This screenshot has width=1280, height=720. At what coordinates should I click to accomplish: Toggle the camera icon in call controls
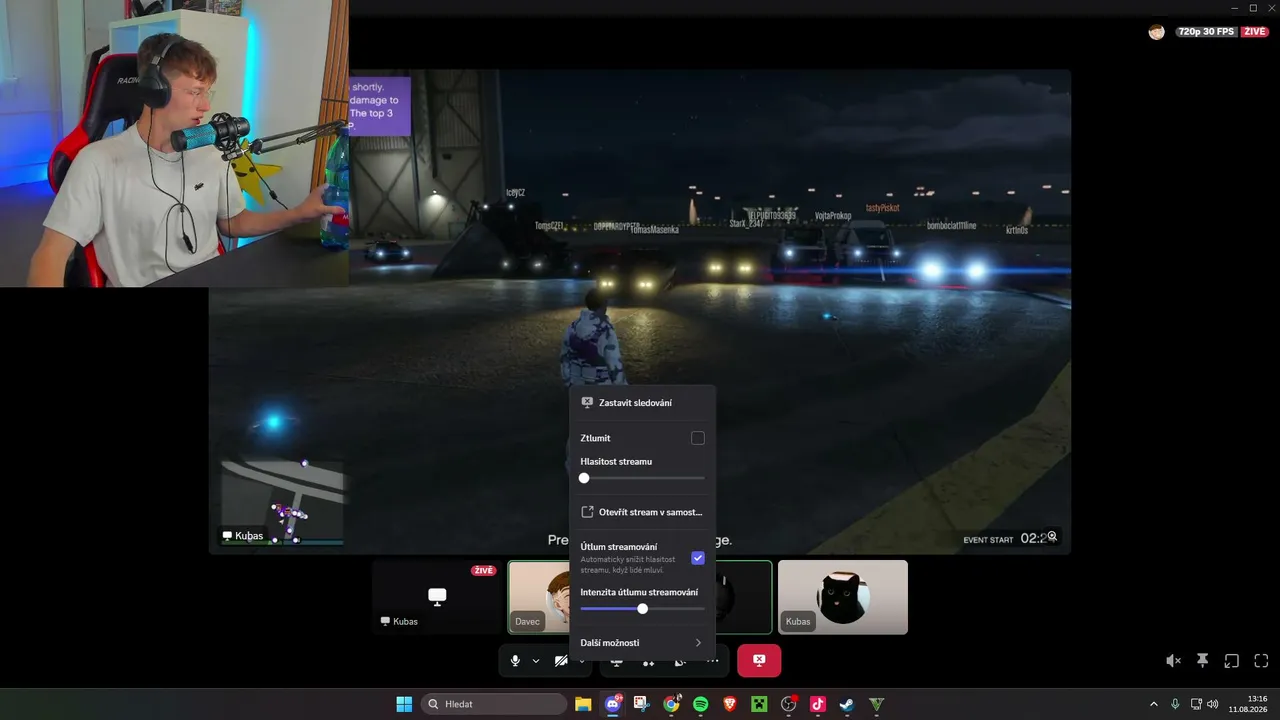tap(561, 661)
